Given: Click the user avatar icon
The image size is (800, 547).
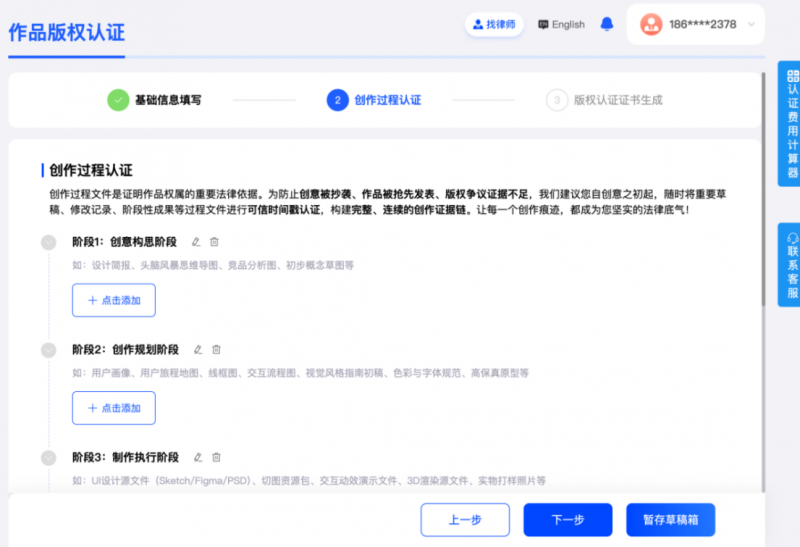Looking at the screenshot, I should [651, 24].
